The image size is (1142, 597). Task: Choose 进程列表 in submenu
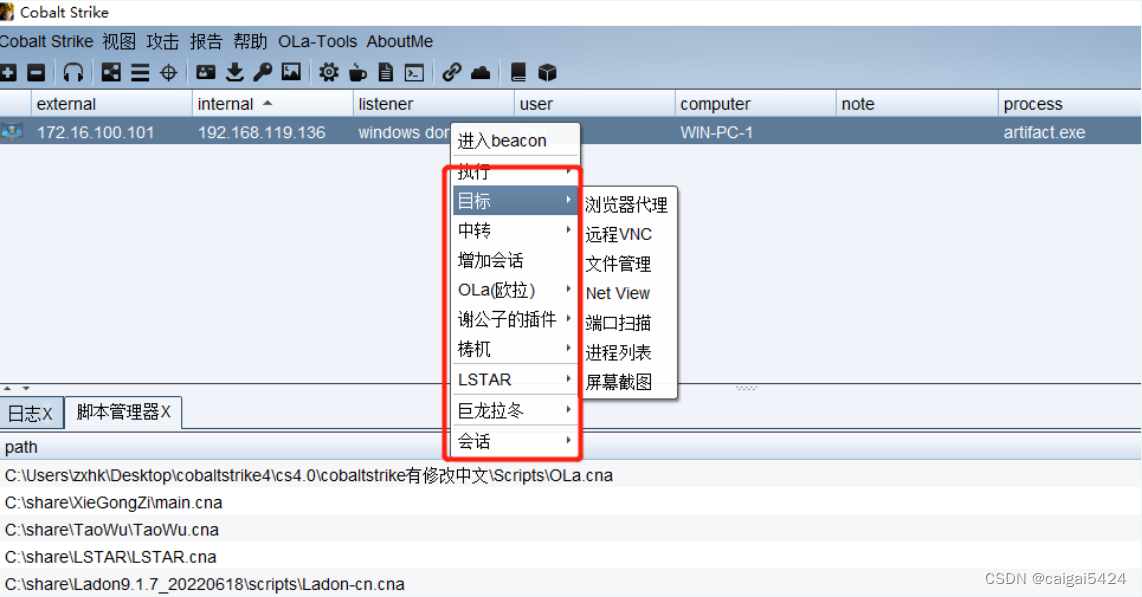point(628,352)
